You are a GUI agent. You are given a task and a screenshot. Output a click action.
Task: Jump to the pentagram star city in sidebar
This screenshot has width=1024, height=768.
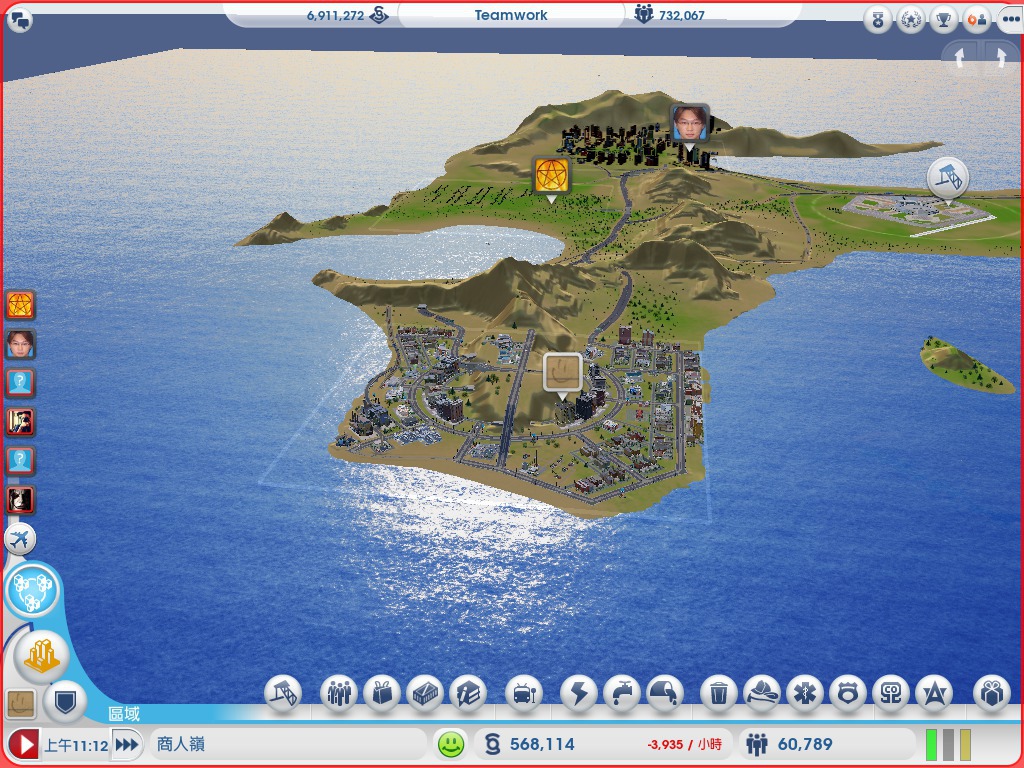tap(20, 305)
